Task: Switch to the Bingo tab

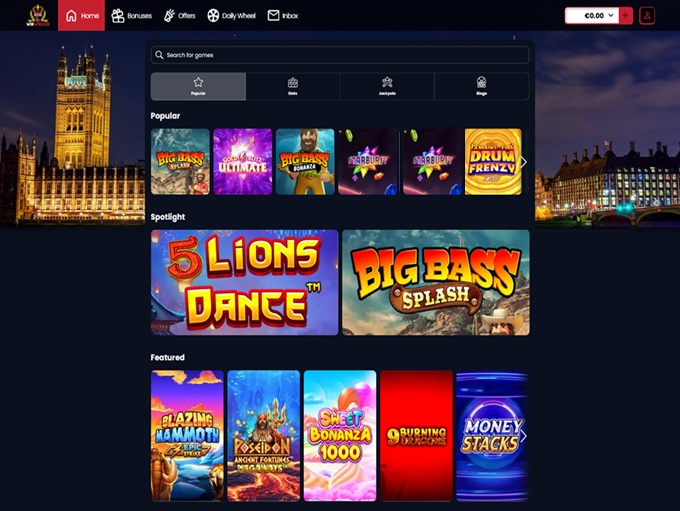Action: tap(481, 86)
